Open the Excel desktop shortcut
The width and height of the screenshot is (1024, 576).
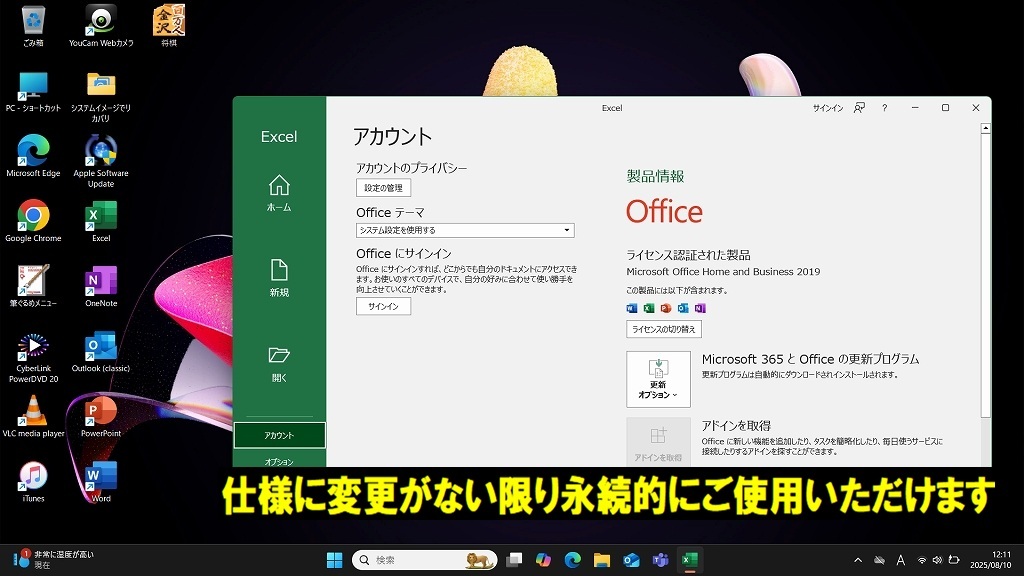point(101,221)
